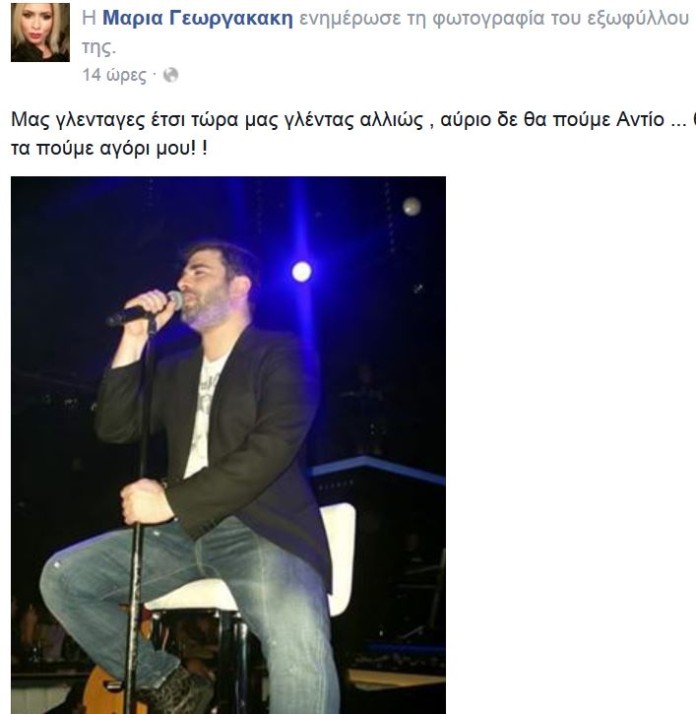
Task: Click the singer's hand gripping the mic stand
Action: (145, 501)
